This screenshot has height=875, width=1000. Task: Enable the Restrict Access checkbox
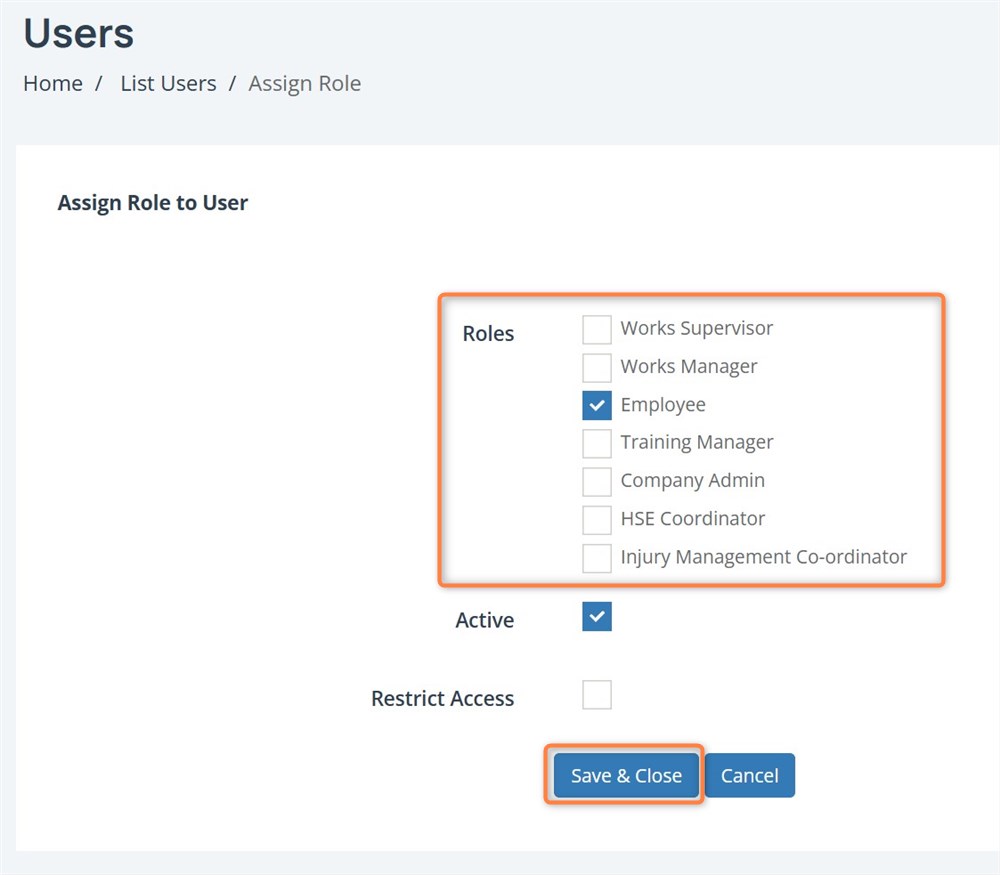597,695
